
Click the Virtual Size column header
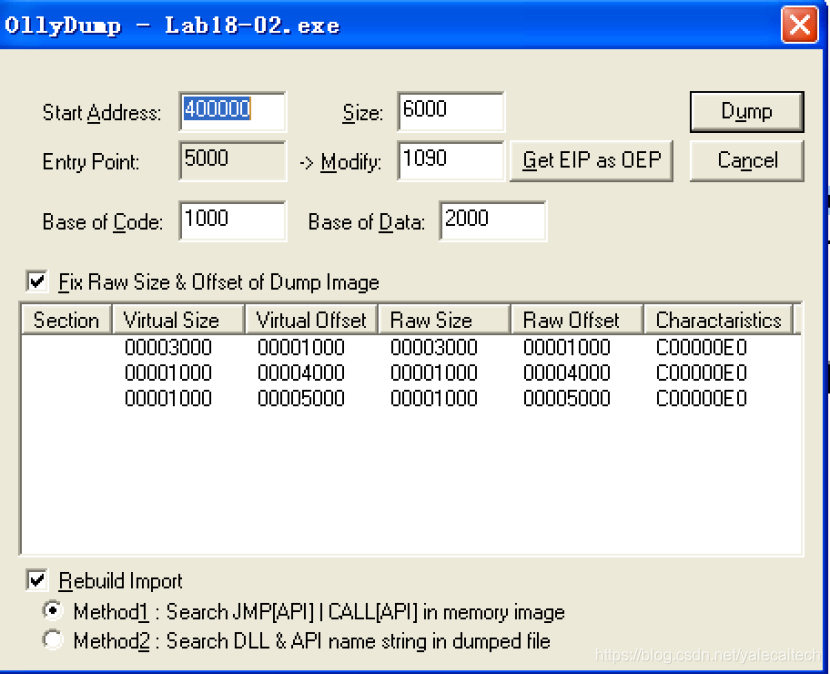178,319
